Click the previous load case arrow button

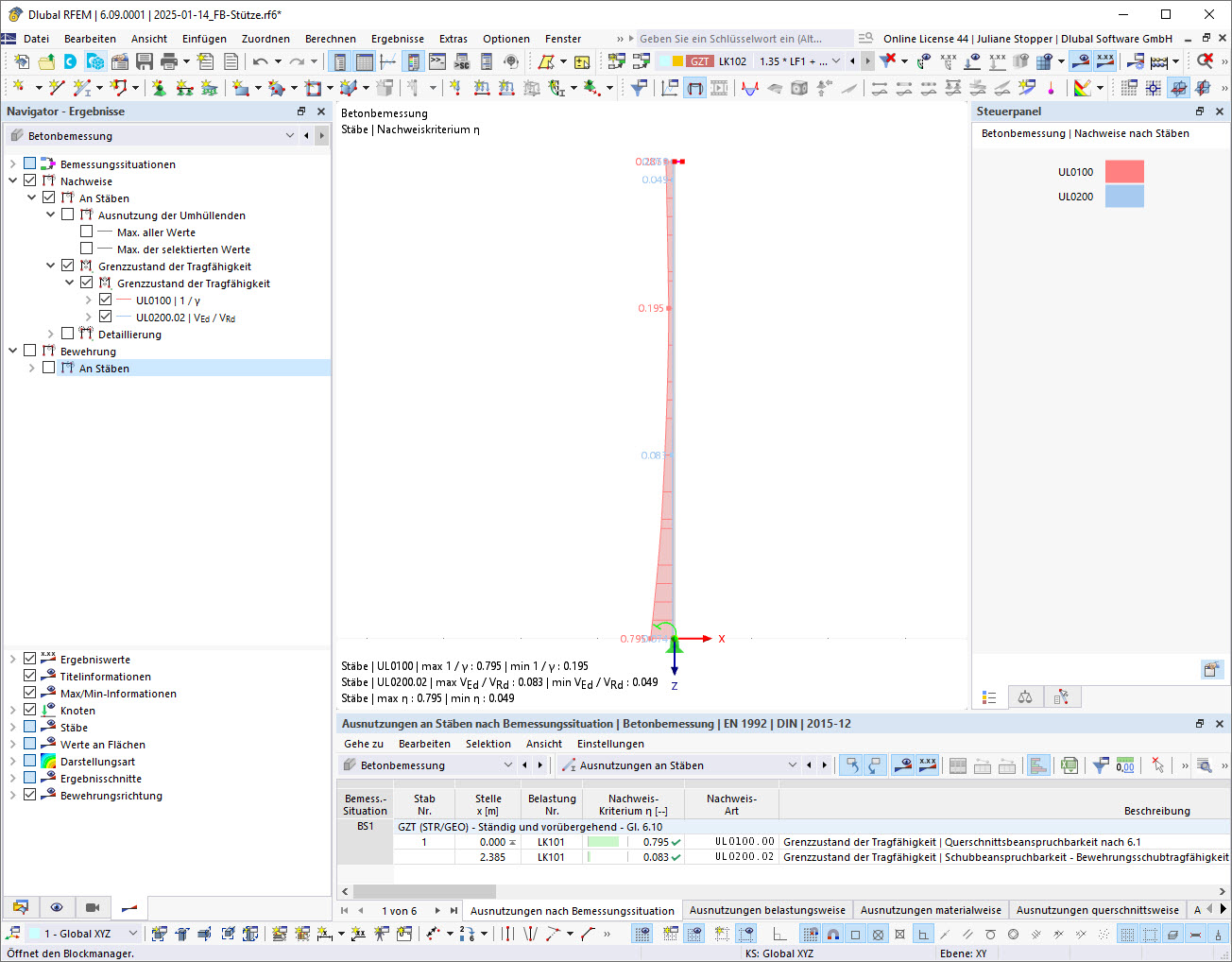[x=852, y=61]
